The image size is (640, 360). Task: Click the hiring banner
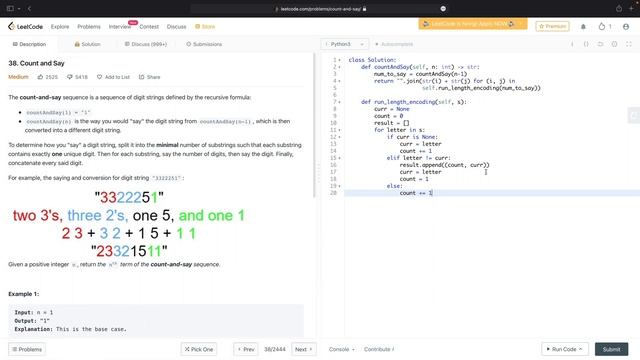click(473, 24)
